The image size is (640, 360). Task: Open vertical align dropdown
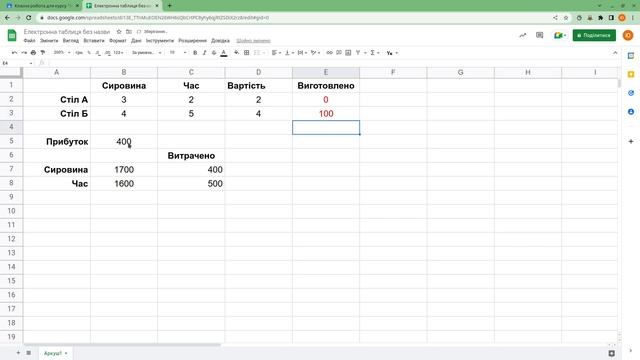coord(289,53)
